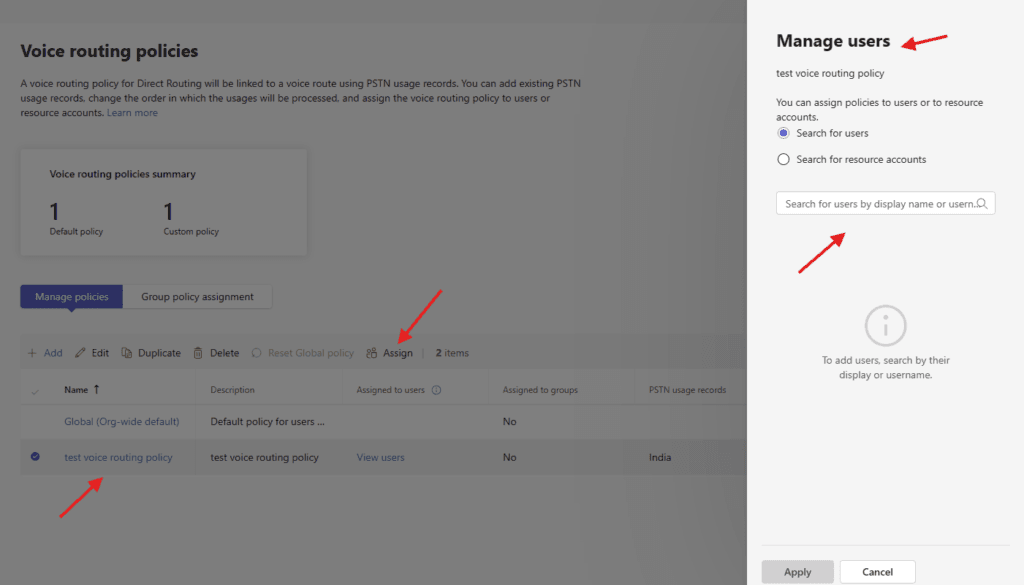The height and width of the screenshot is (585, 1024).
Task: Click the Reset Global policy icon
Action: coord(257,353)
